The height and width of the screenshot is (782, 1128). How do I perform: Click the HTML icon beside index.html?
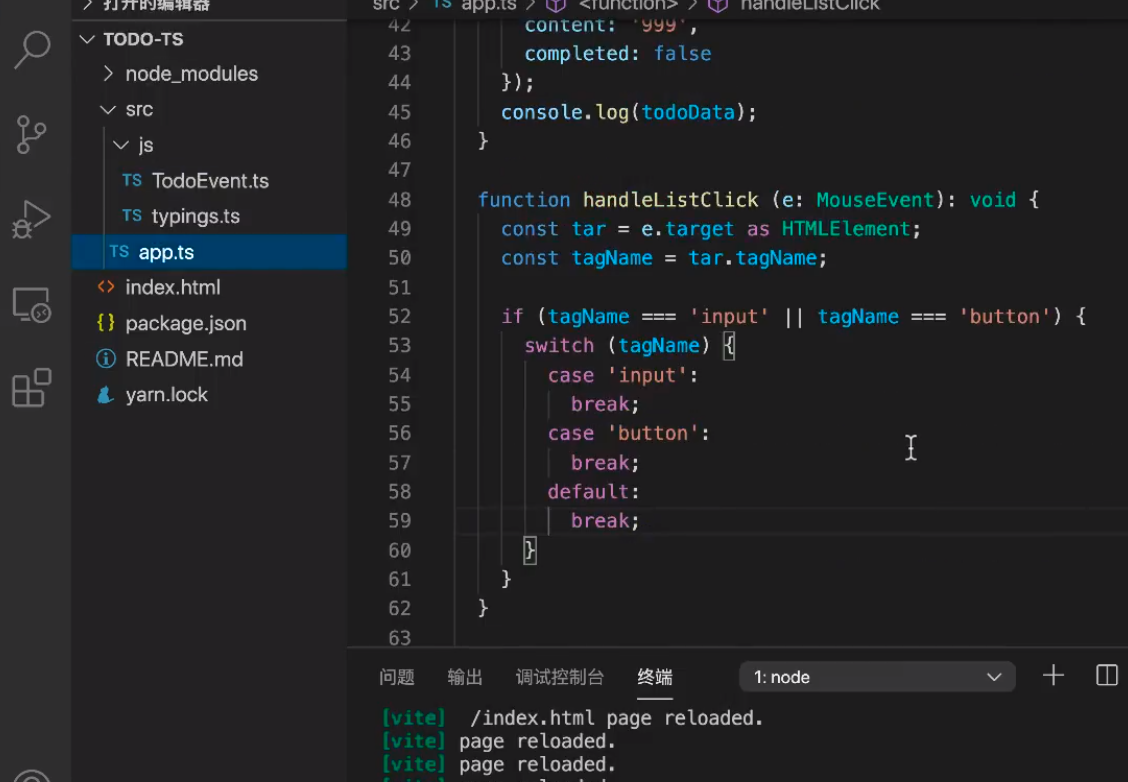(105, 287)
